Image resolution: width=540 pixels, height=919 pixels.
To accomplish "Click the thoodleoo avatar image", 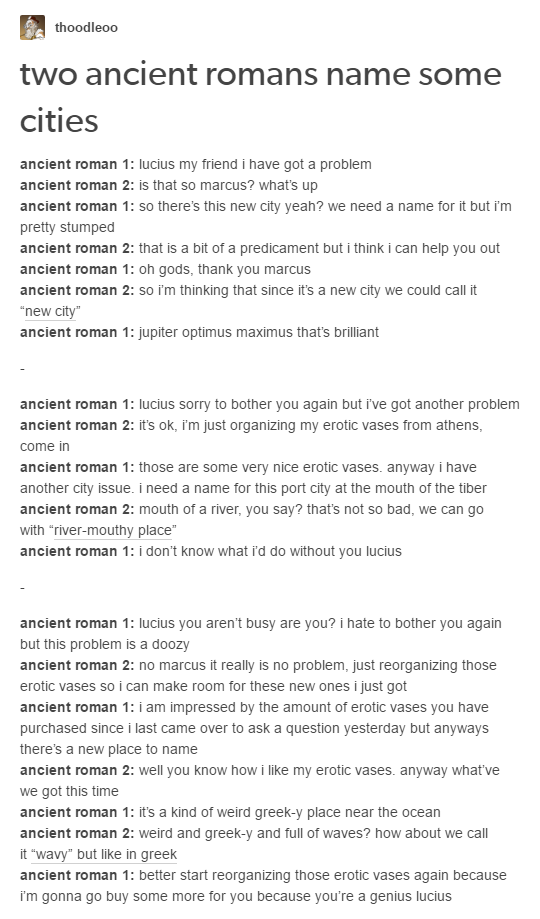I will [x=32, y=28].
